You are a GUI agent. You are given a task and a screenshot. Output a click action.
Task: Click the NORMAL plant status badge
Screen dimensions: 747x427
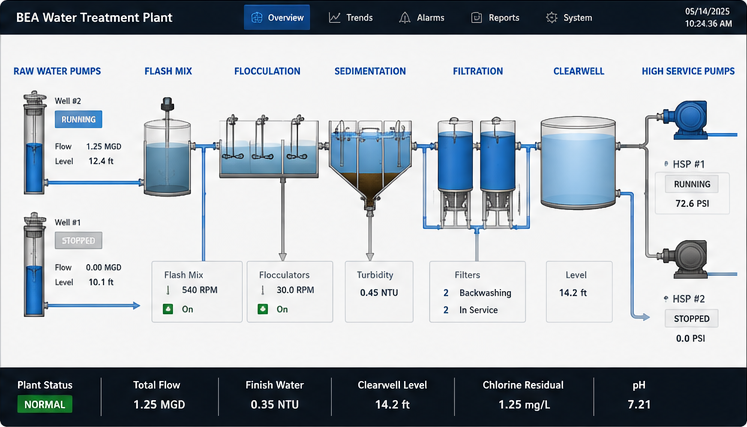pyautogui.click(x=45, y=405)
